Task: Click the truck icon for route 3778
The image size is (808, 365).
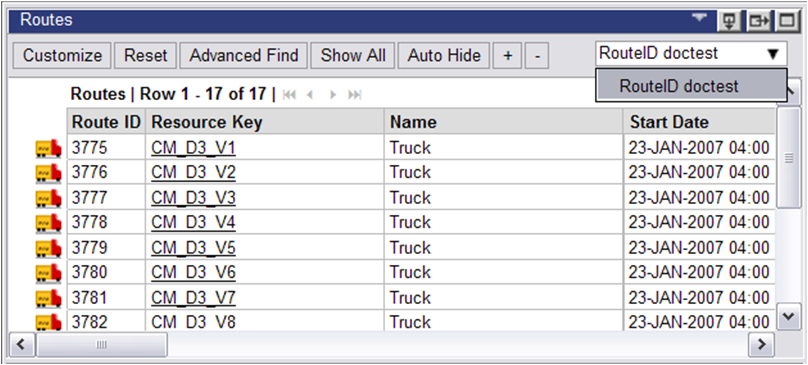Action: coord(48,223)
